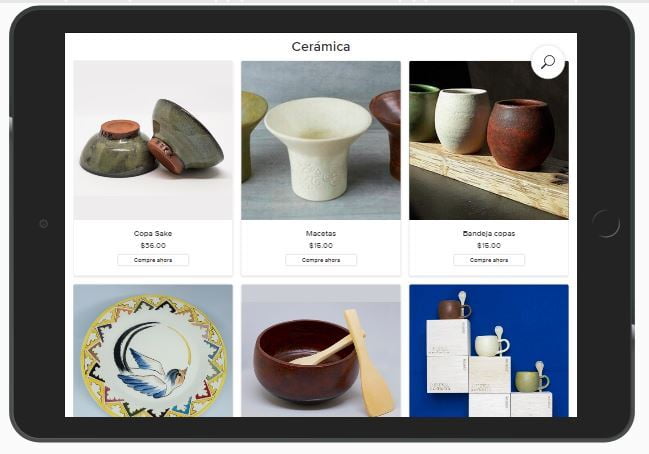Image resolution: width=649 pixels, height=454 pixels.
Task: Open the brown bowl with spatula image
Action: pos(321,351)
